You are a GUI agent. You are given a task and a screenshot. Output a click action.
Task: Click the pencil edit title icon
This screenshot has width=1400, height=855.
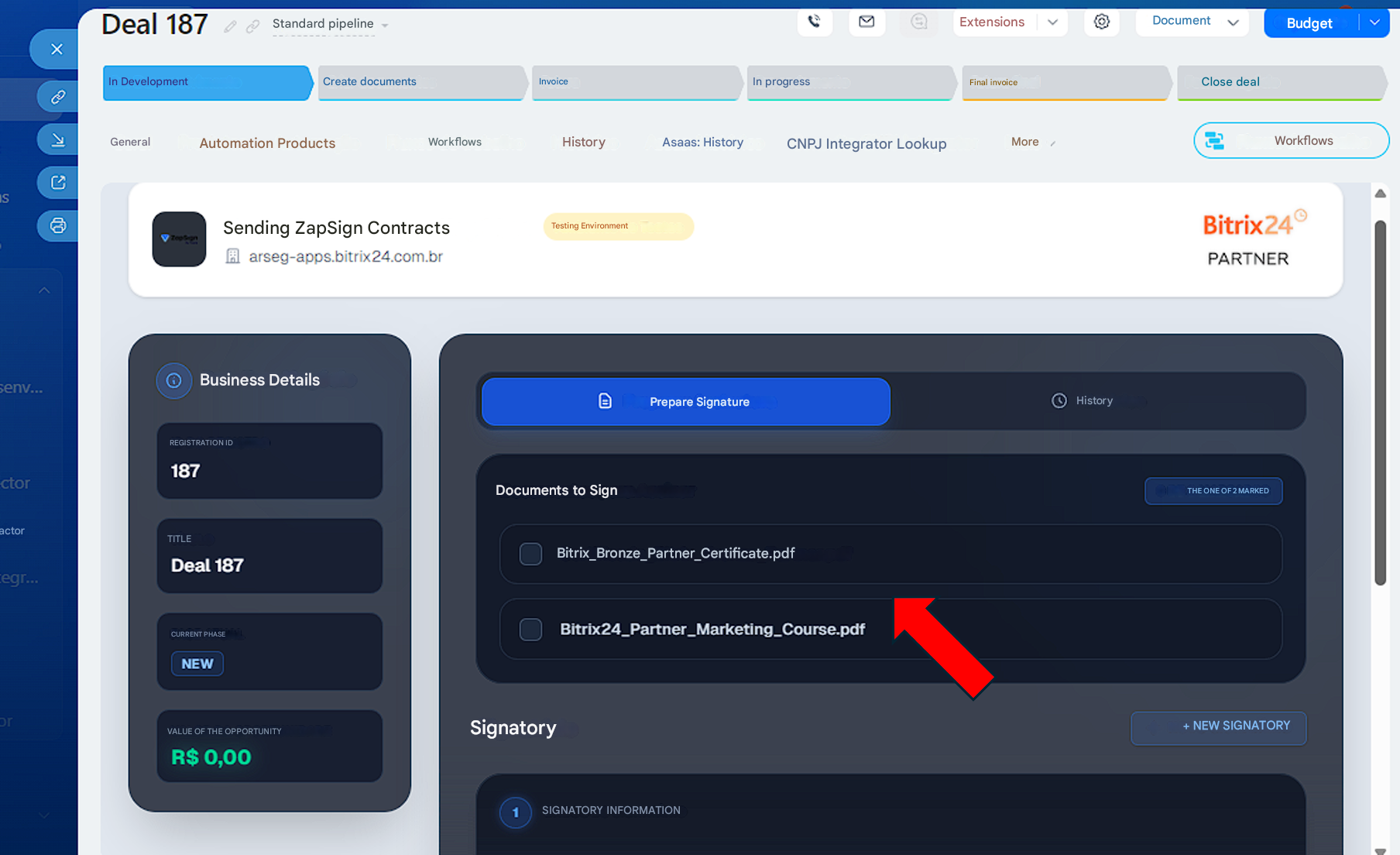(230, 26)
